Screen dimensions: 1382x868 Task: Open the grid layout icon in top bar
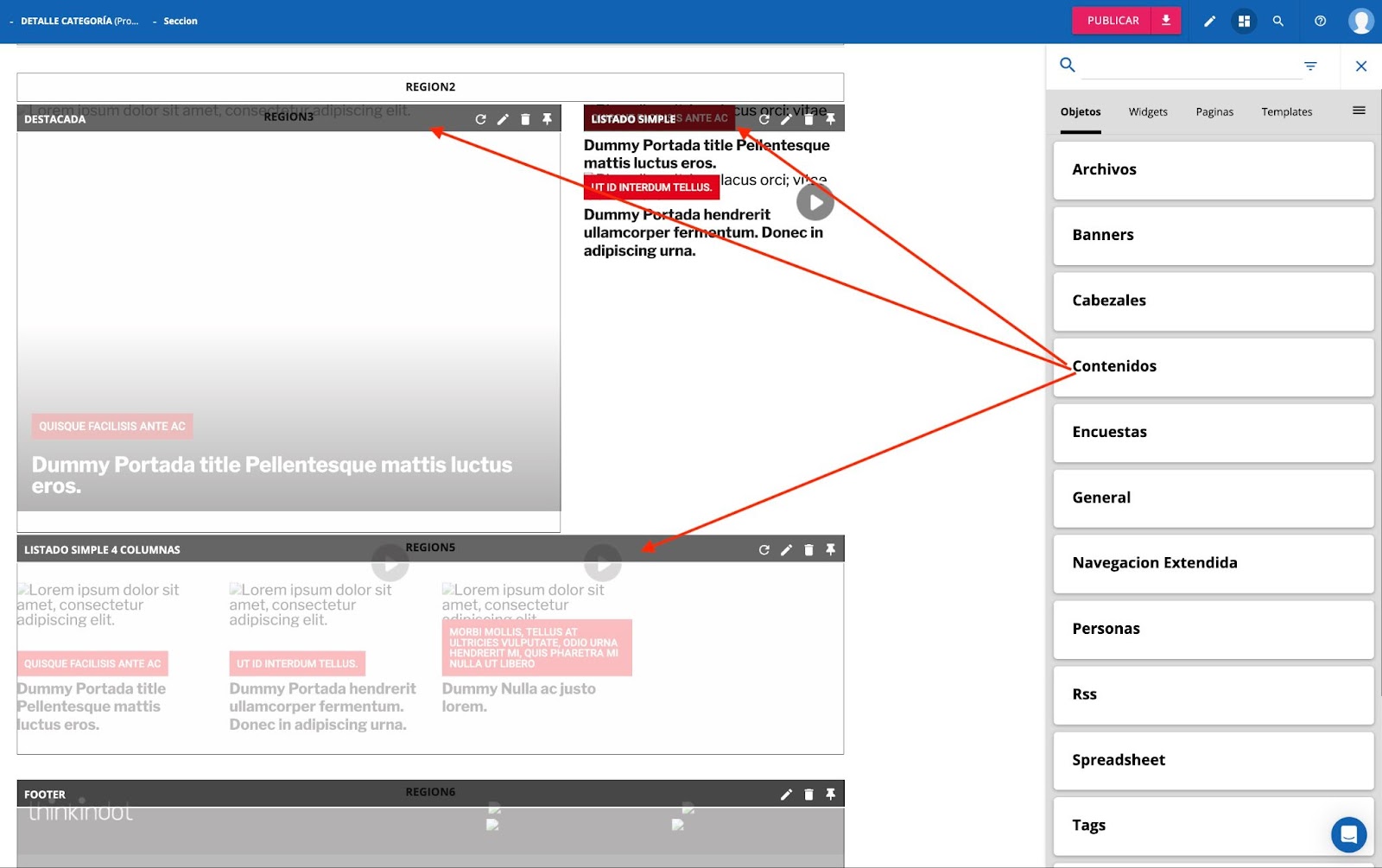tap(1244, 22)
